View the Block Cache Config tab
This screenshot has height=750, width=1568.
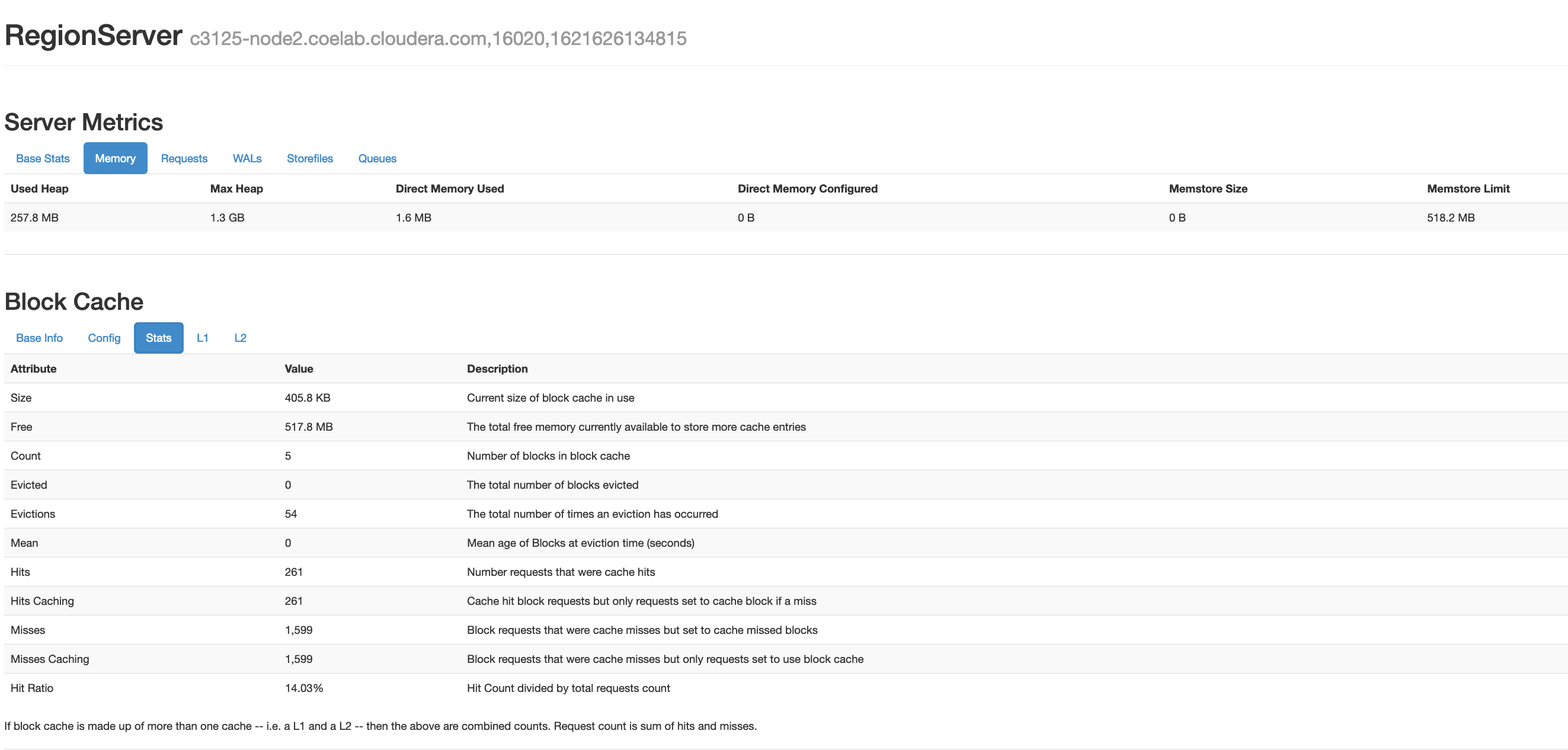[104, 338]
